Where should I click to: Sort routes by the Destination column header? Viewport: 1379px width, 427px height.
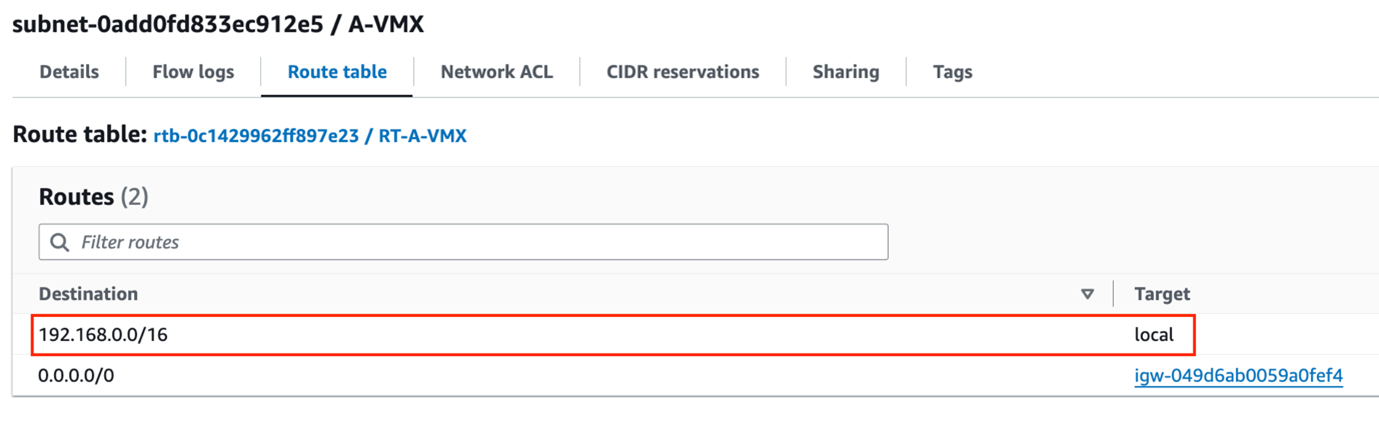[x=88, y=294]
